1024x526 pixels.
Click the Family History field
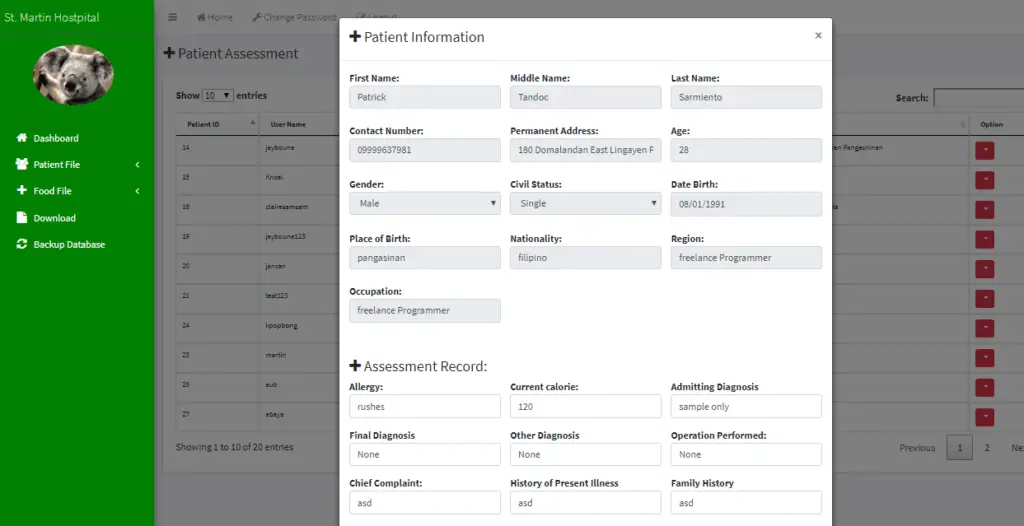pyautogui.click(x=746, y=502)
